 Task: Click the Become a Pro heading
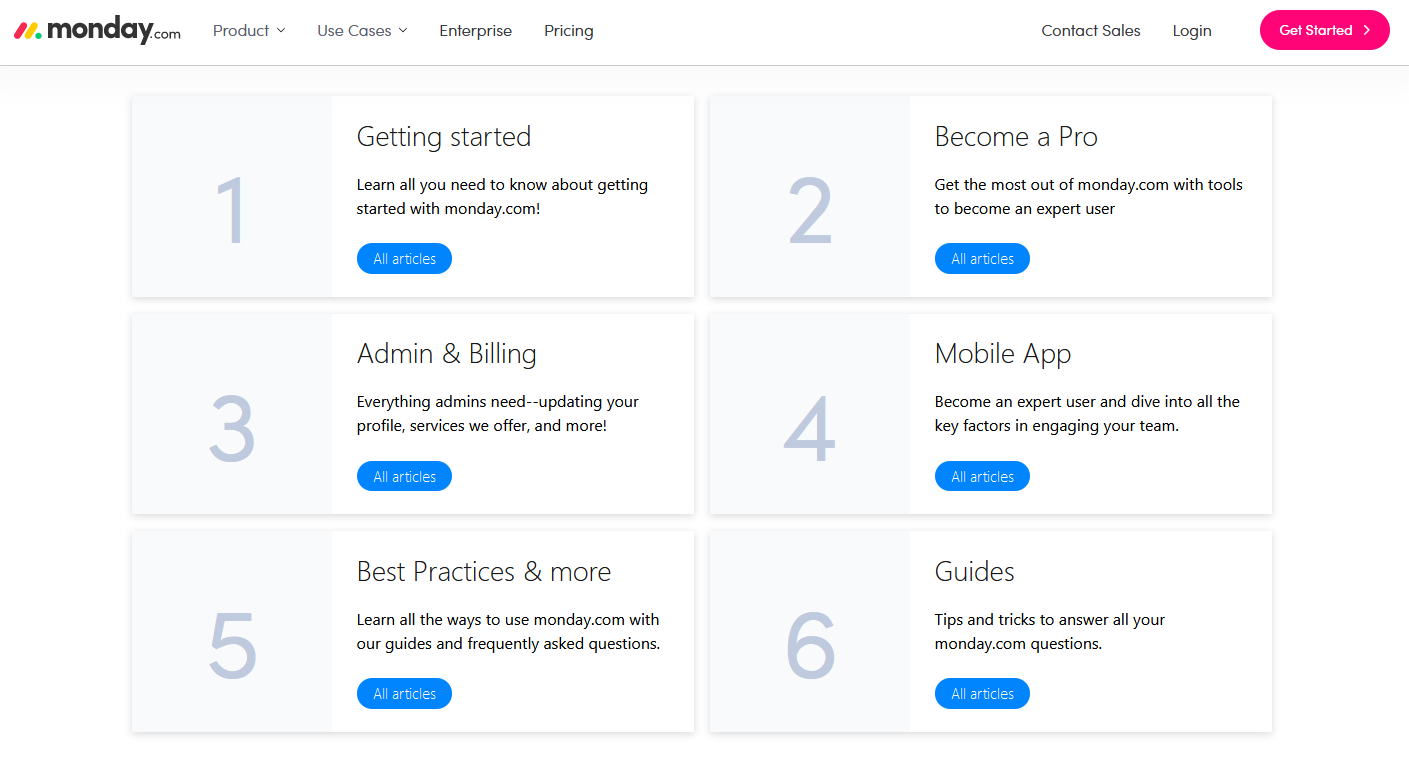1016,137
